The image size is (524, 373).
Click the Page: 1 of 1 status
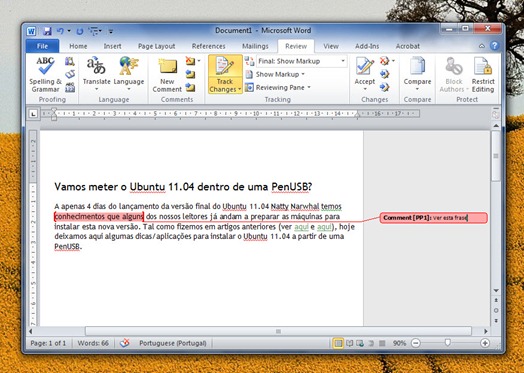click(48, 343)
